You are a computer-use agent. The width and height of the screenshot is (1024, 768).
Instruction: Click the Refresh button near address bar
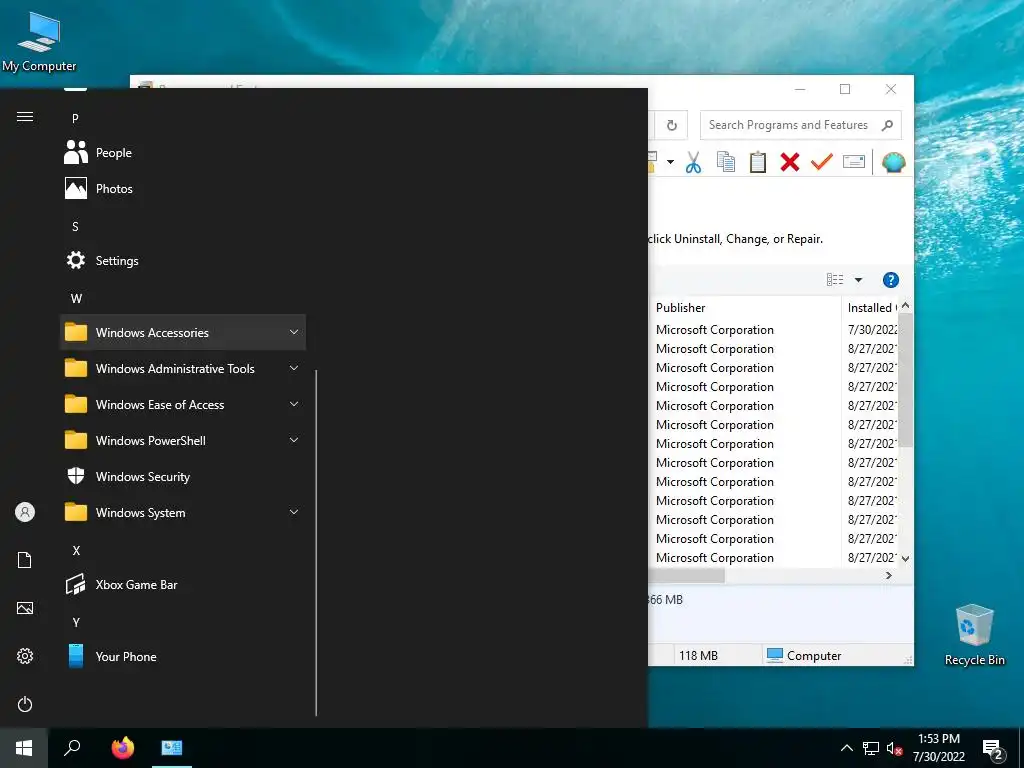pos(671,125)
